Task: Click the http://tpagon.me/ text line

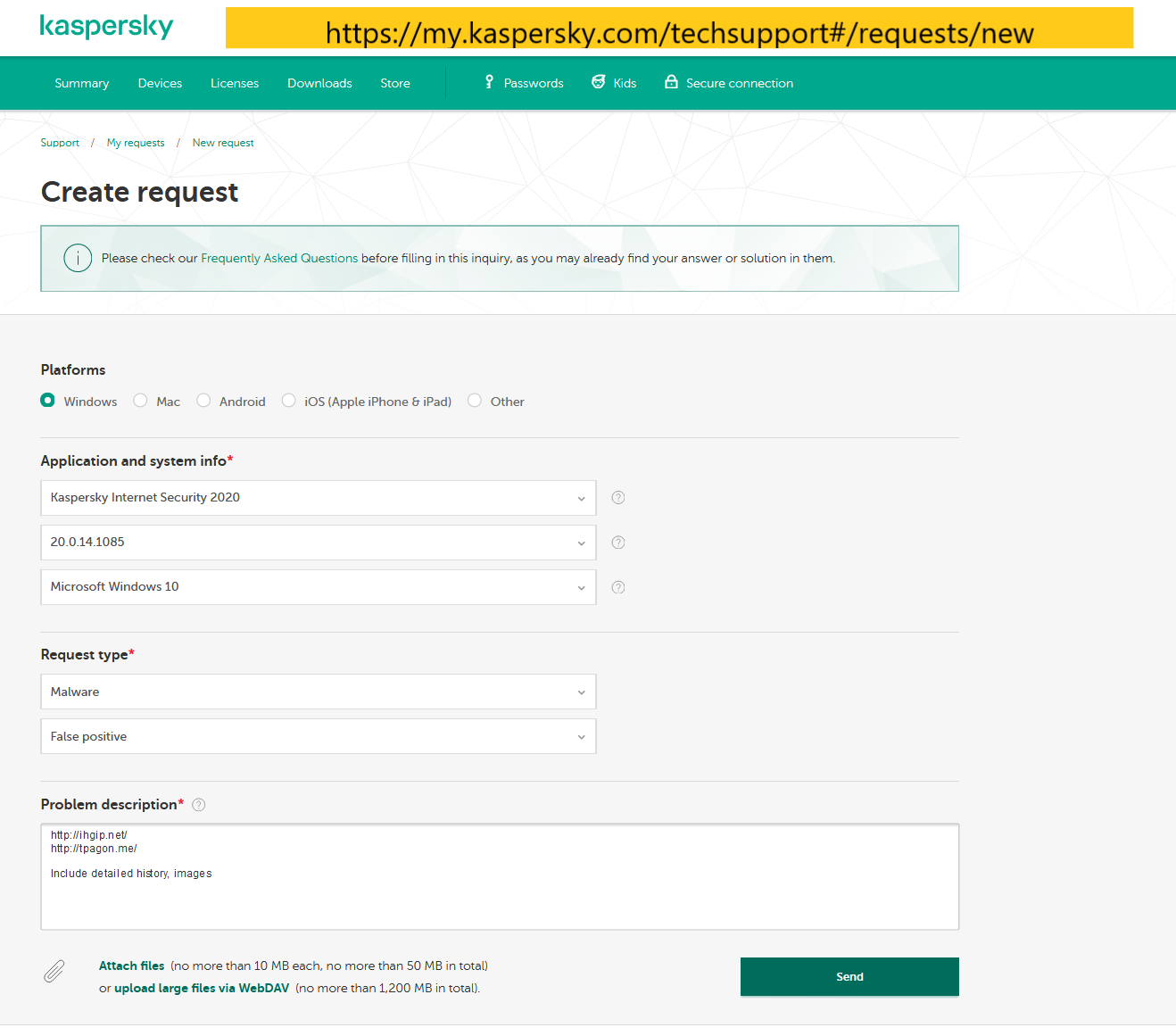Action: coord(94,849)
